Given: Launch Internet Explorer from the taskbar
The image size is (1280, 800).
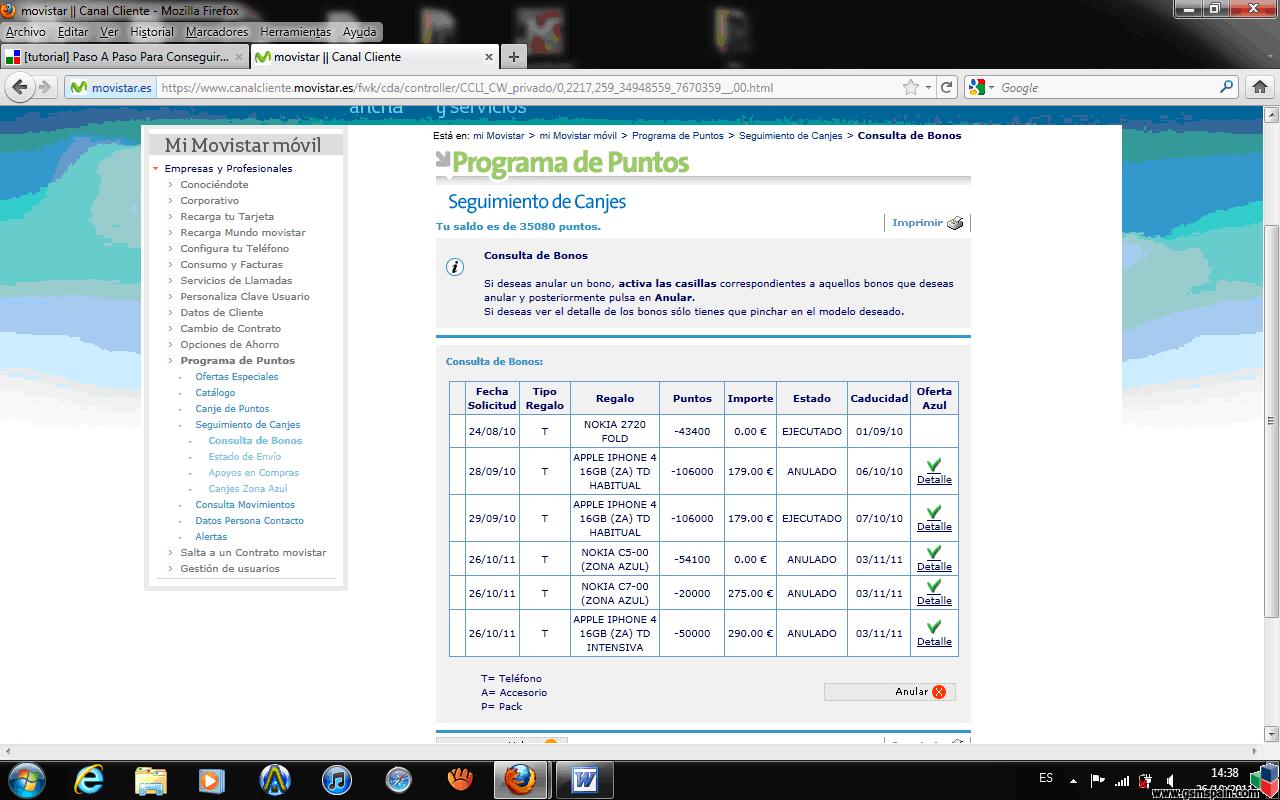Looking at the screenshot, I should pyautogui.click(x=88, y=779).
